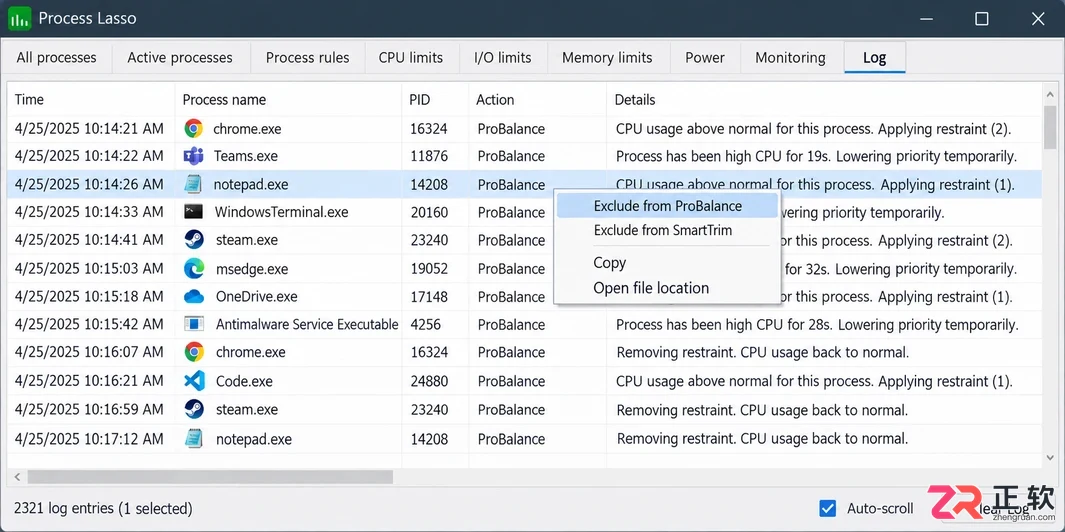Click ProBalance action in Code.exe row

pos(511,381)
